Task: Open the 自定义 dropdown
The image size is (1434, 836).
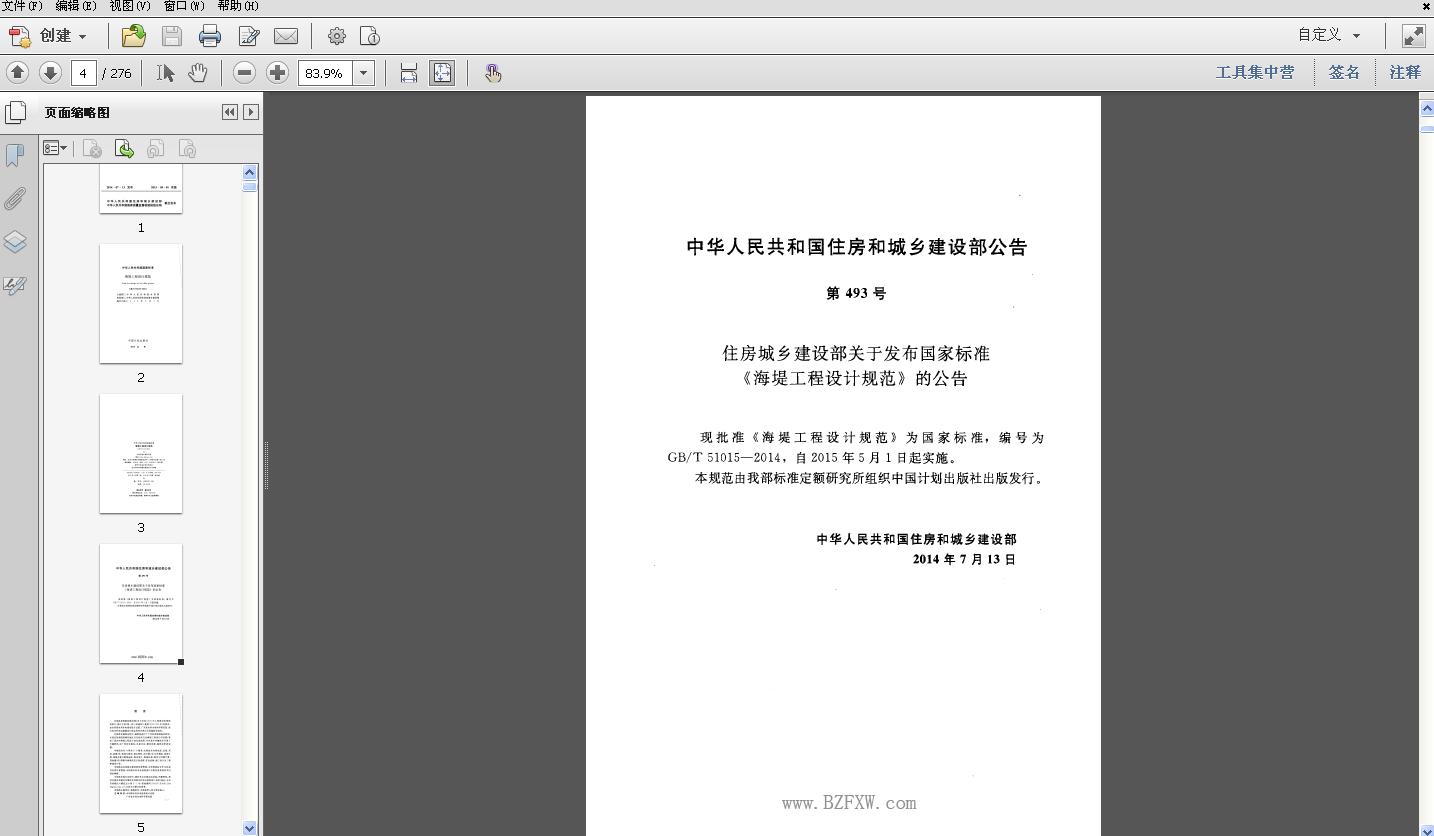Action: [x=1329, y=35]
